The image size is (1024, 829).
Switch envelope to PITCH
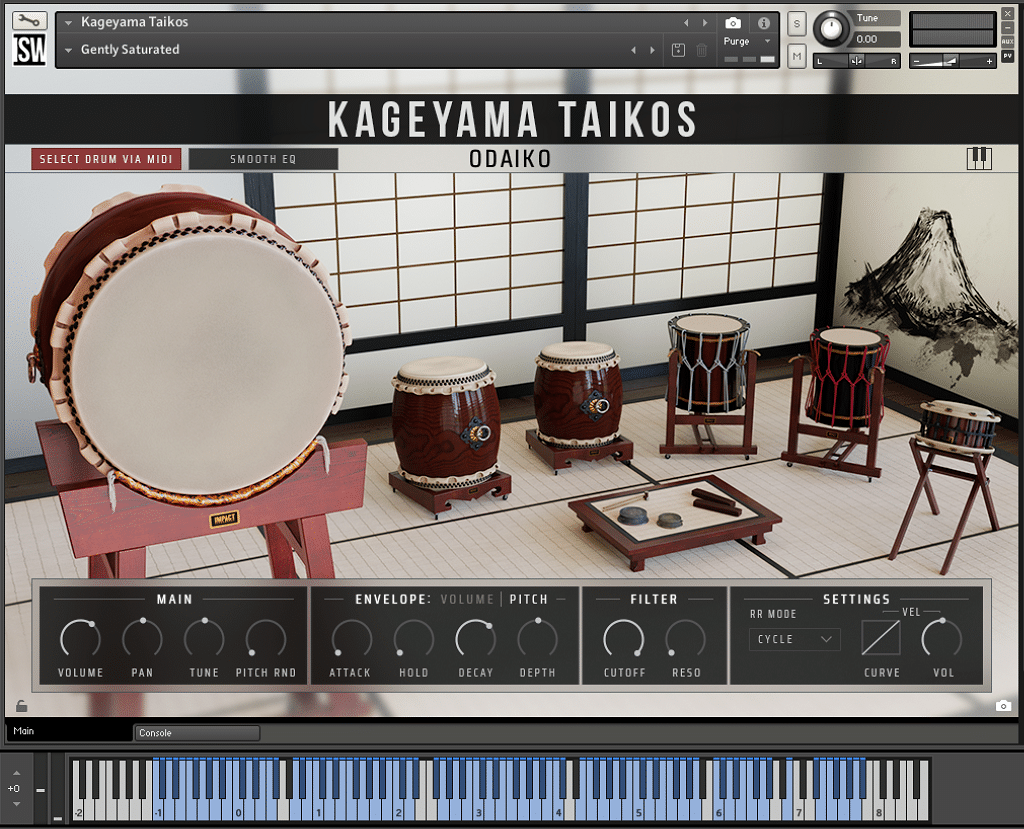click(x=528, y=599)
